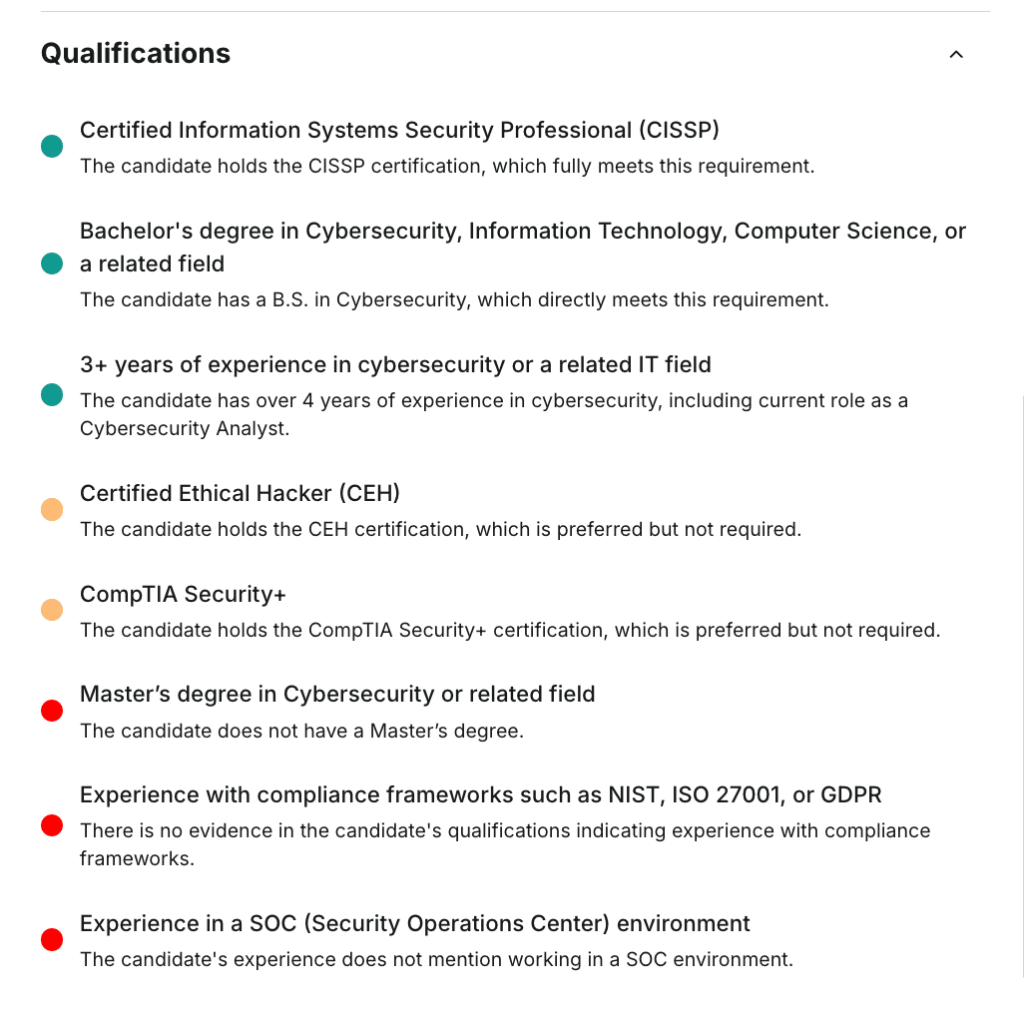The height and width of the screenshot is (1018, 1024).
Task: Click red dot beside Master's degree requirement
Action: click(x=52, y=711)
